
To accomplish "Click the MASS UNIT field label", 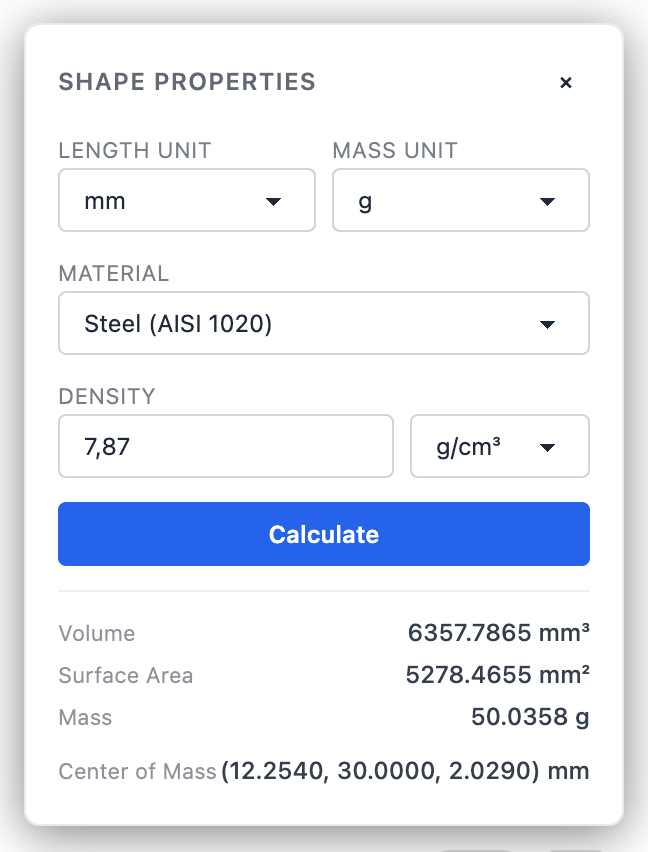I will (395, 151).
